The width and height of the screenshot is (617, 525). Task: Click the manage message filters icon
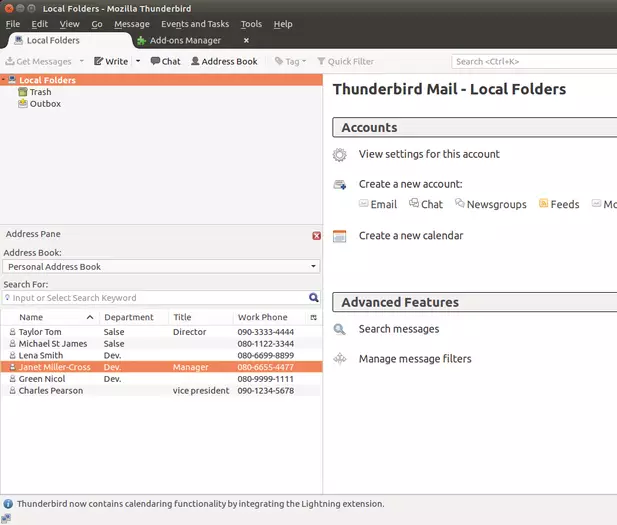point(340,359)
